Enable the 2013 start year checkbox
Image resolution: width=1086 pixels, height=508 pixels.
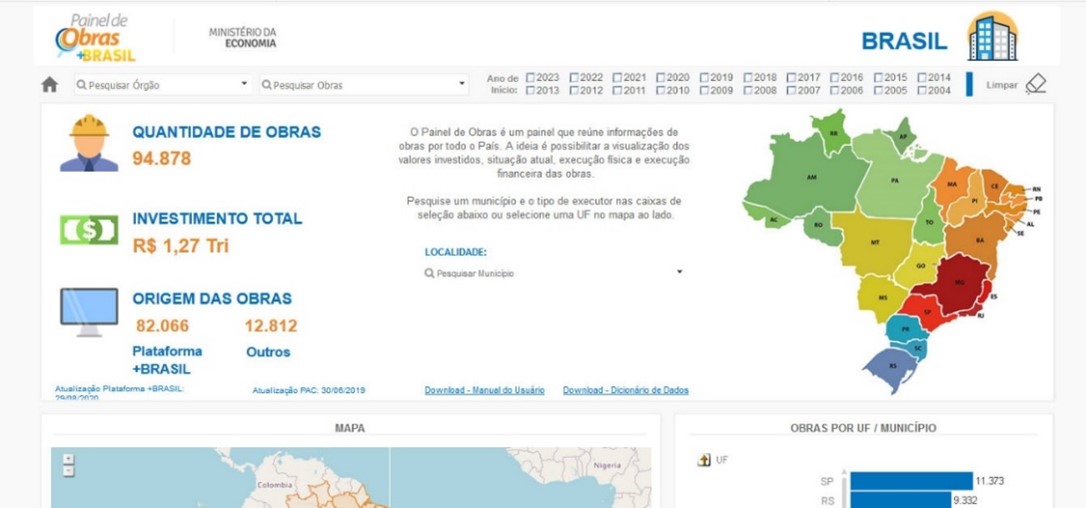click(x=531, y=90)
